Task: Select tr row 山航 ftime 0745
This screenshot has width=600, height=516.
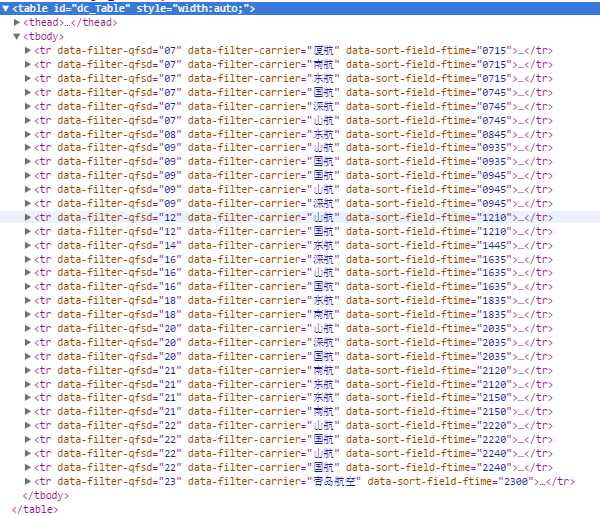Action: point(293,120)
